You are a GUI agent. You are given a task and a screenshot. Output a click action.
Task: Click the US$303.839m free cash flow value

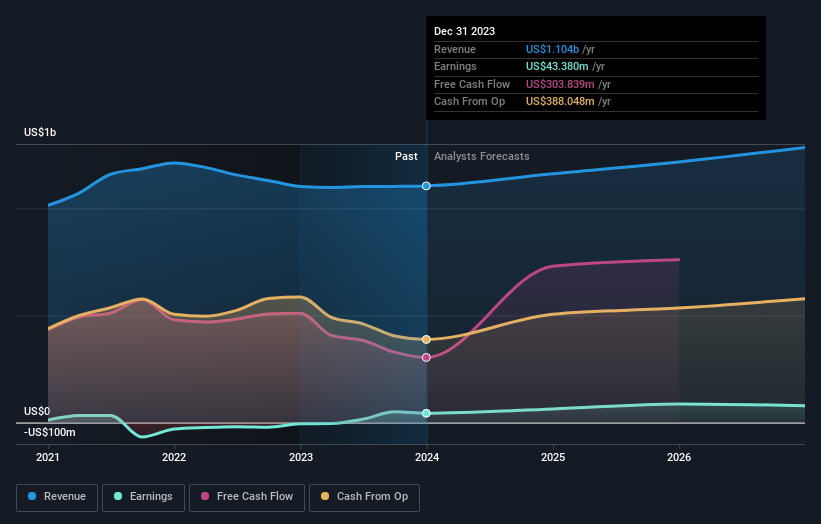coord(560,84)
